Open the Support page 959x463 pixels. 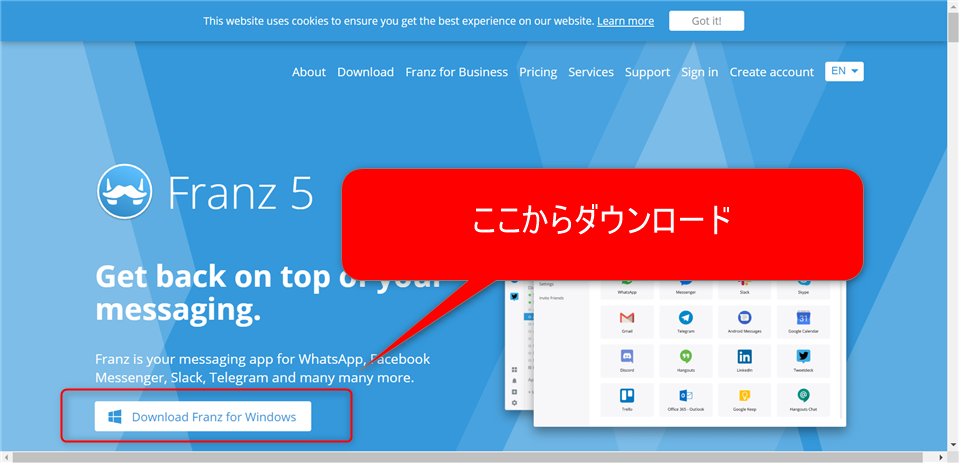647,72
